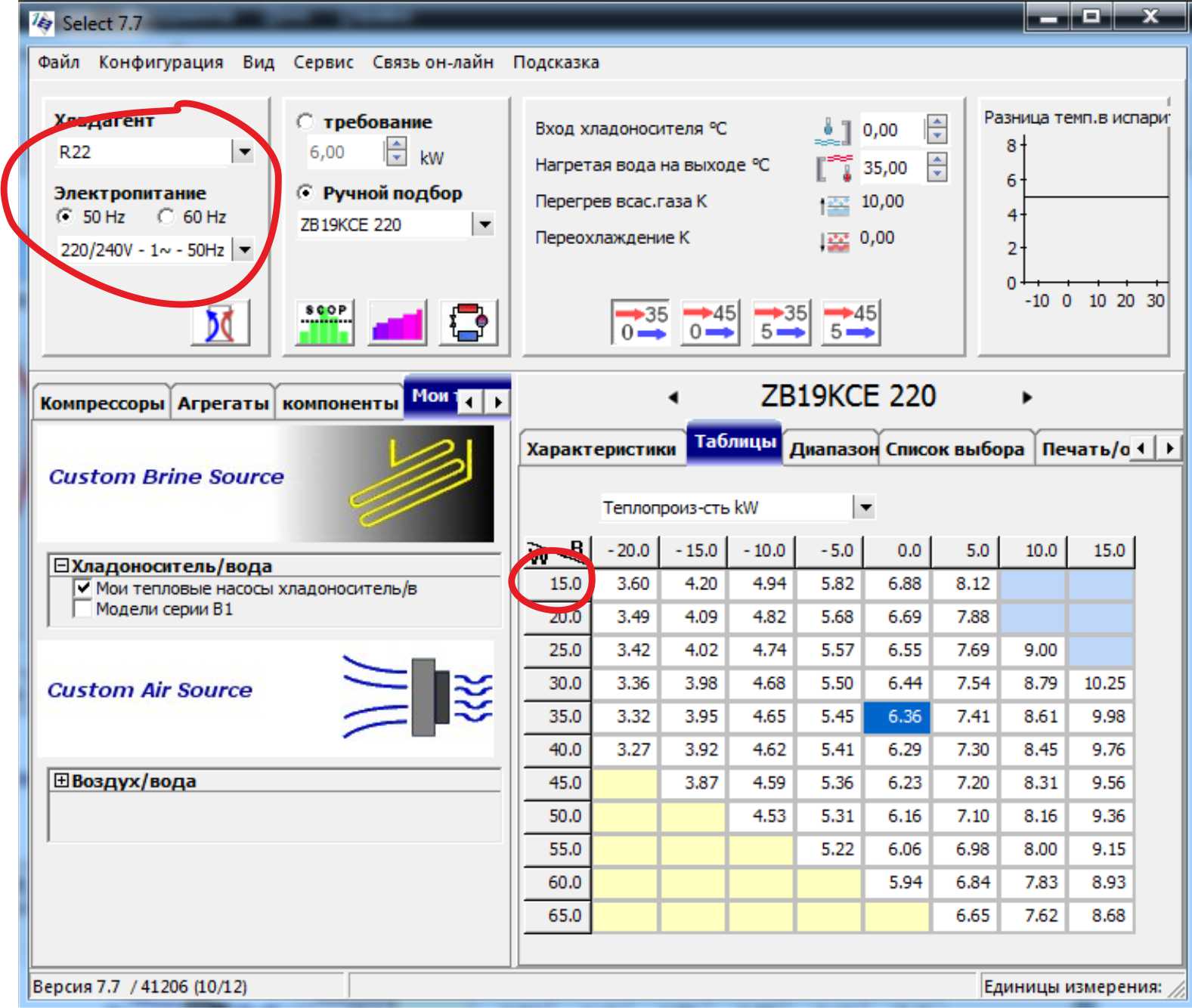Viewport: 1192px width, 1008px height.
Task: Click the refrigeration cycle diagram icon
Action: pos(469,323)
